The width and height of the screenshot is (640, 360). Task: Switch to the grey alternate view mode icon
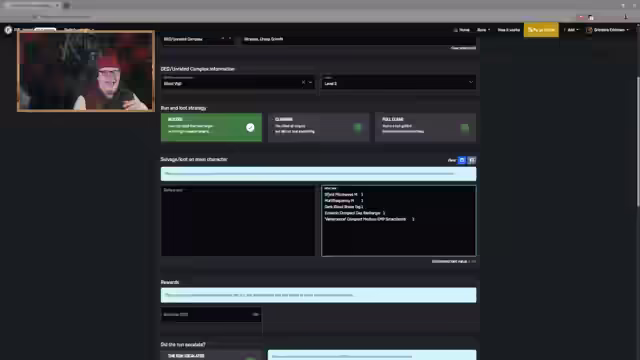click(472, 160)
